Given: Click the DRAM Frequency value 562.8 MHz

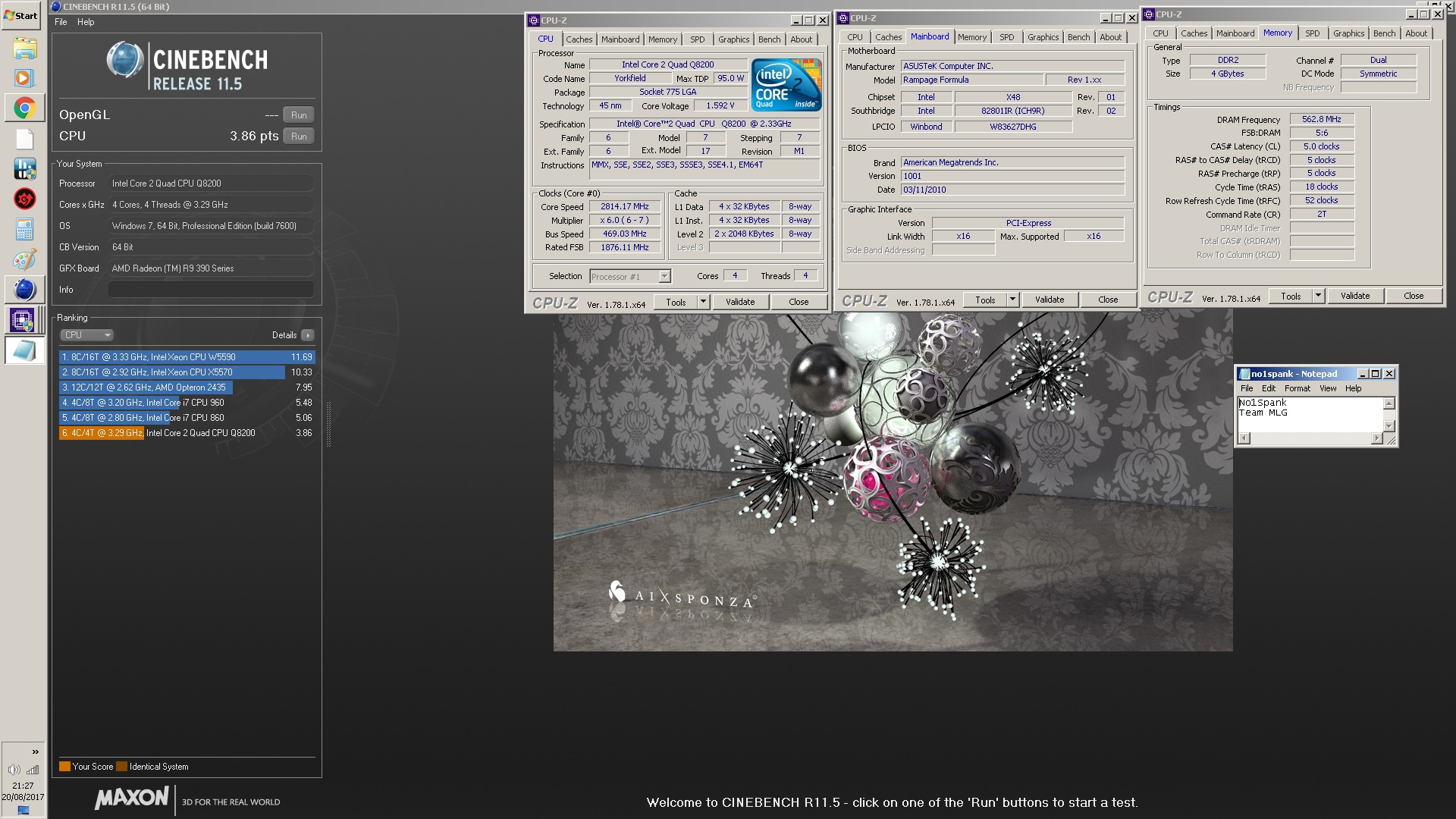Looking at the screenshot, I should point(1322,119).
